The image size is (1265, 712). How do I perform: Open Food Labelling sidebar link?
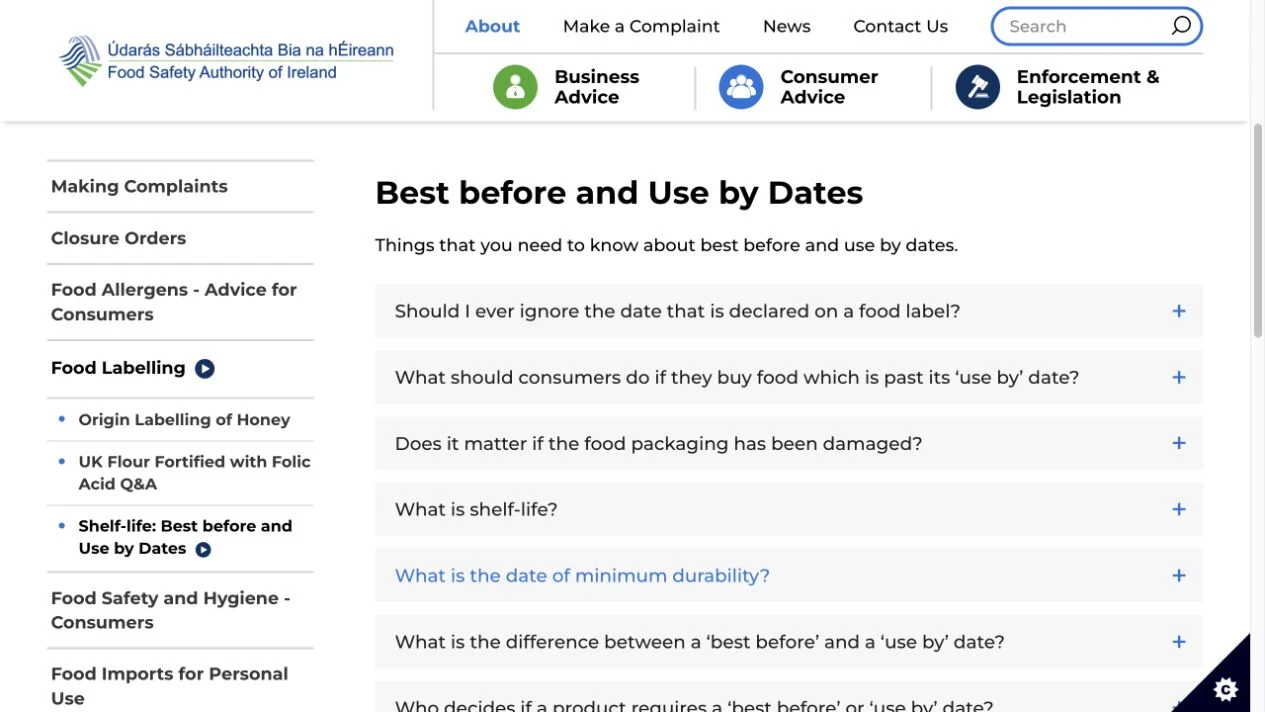tap(118, 368)
